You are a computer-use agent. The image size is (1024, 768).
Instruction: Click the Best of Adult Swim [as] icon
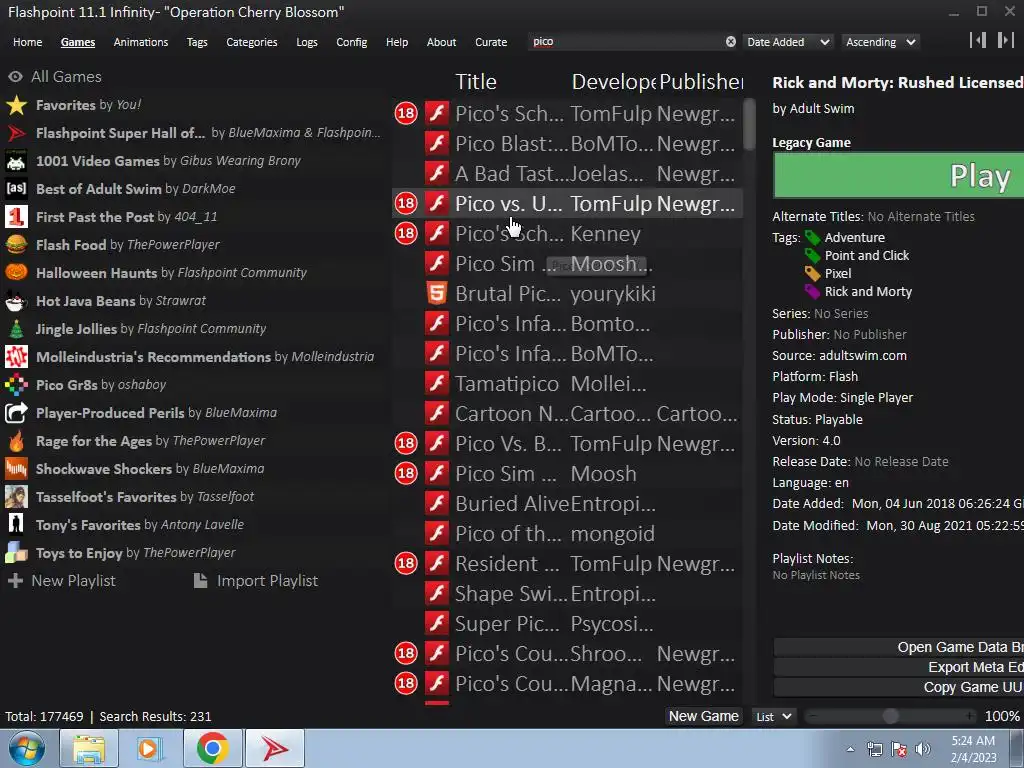(16, 189)
